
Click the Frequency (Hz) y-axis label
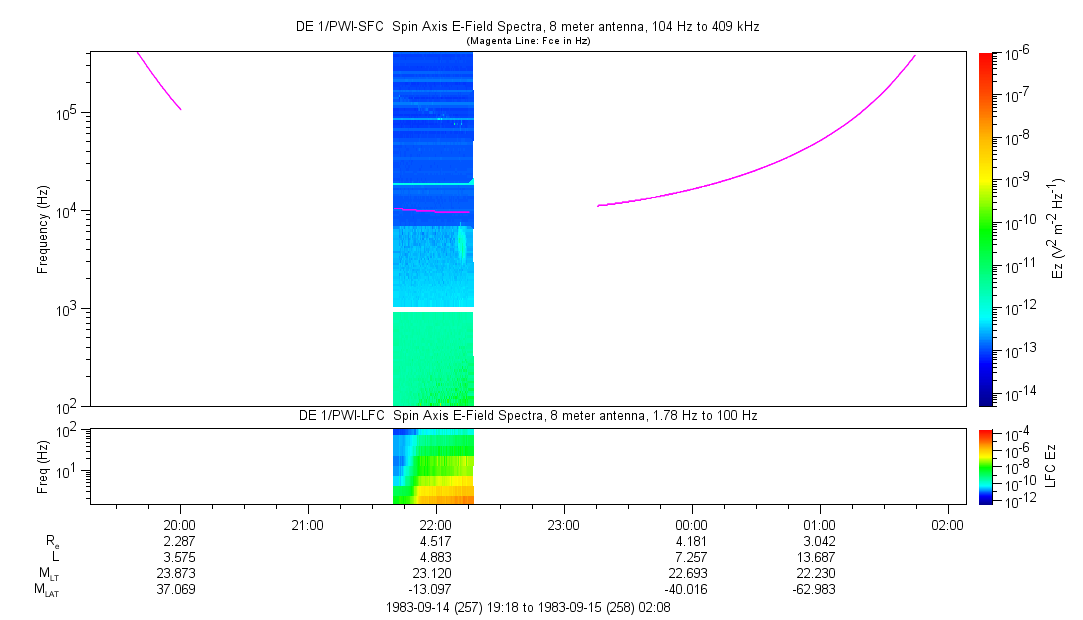44,229
